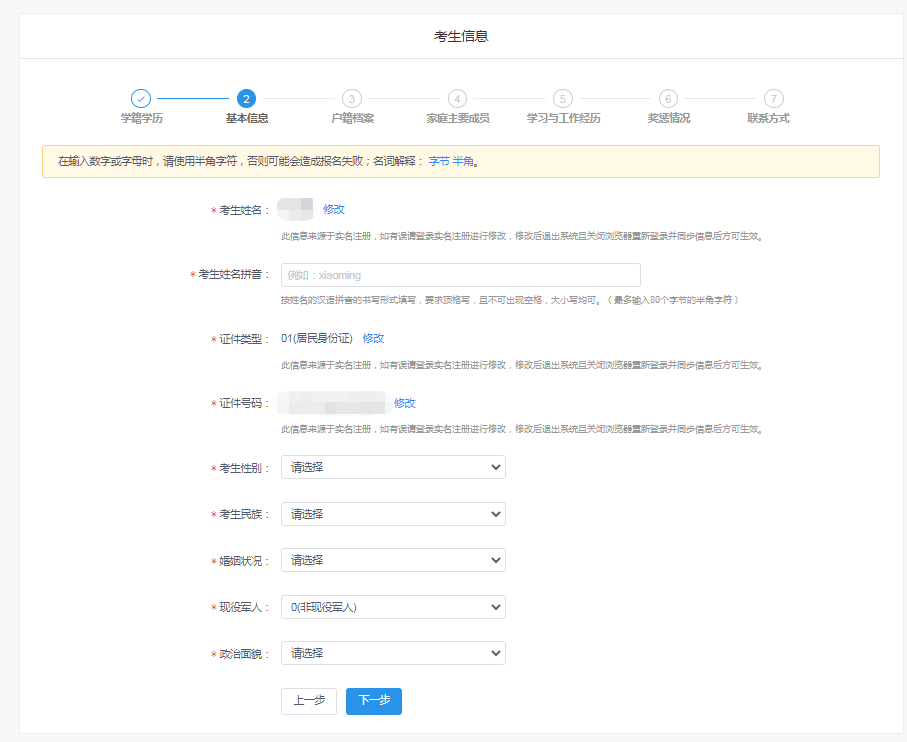The image size is (907, 742).
Task: Open the 字节 explanation link
Action: (439, 161)
